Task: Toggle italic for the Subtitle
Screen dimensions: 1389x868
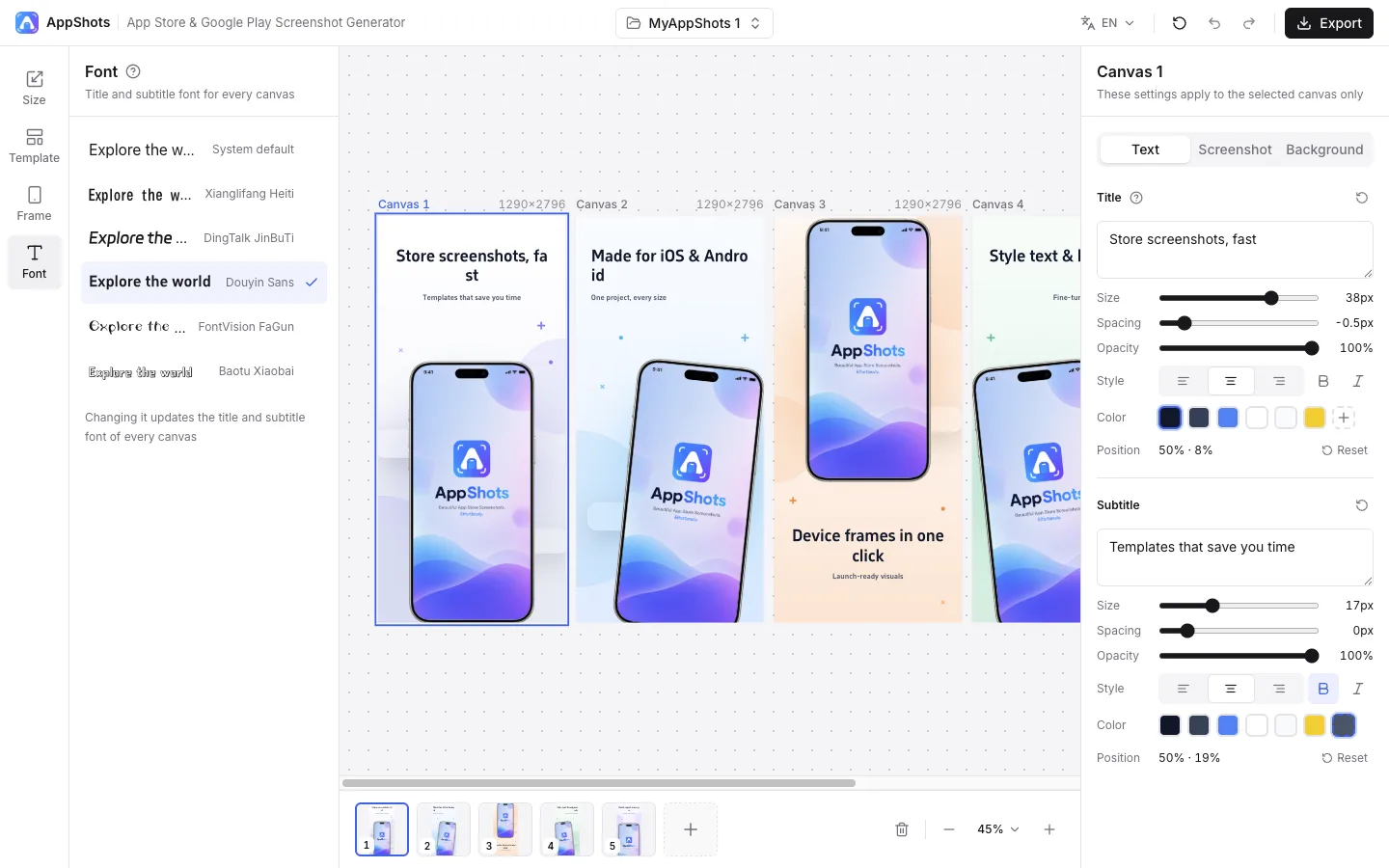Action: click(x=1358, y=689)
